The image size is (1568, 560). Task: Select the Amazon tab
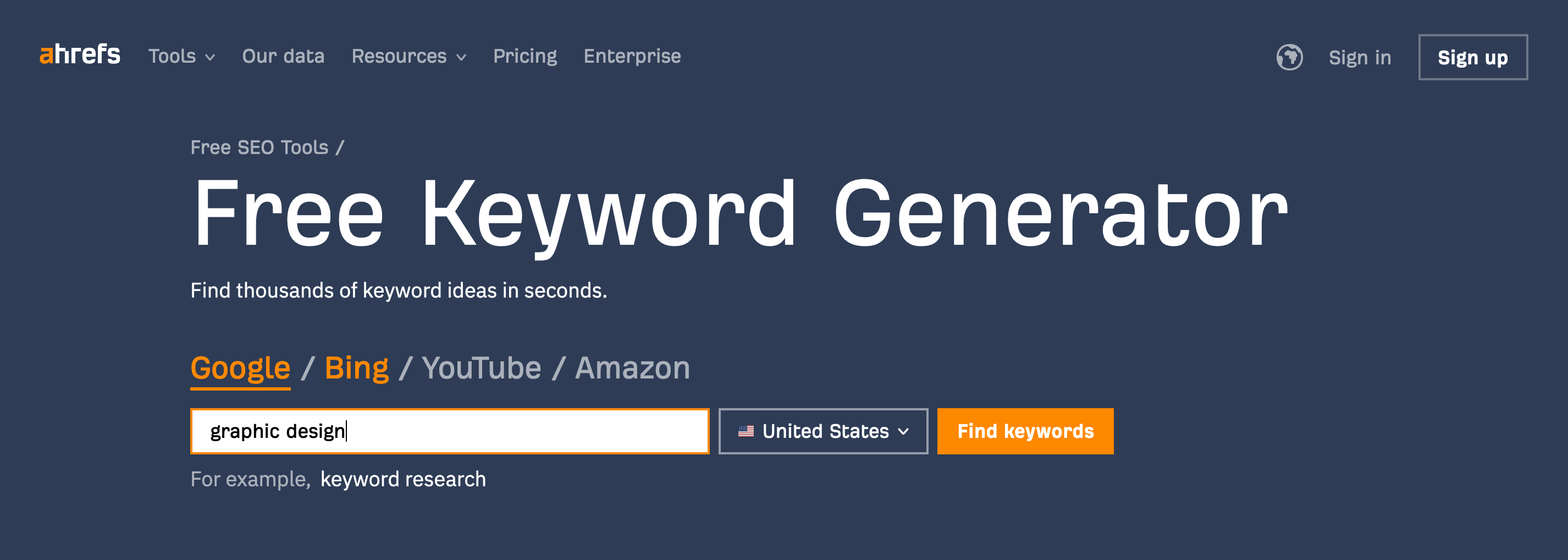point(632,369)
